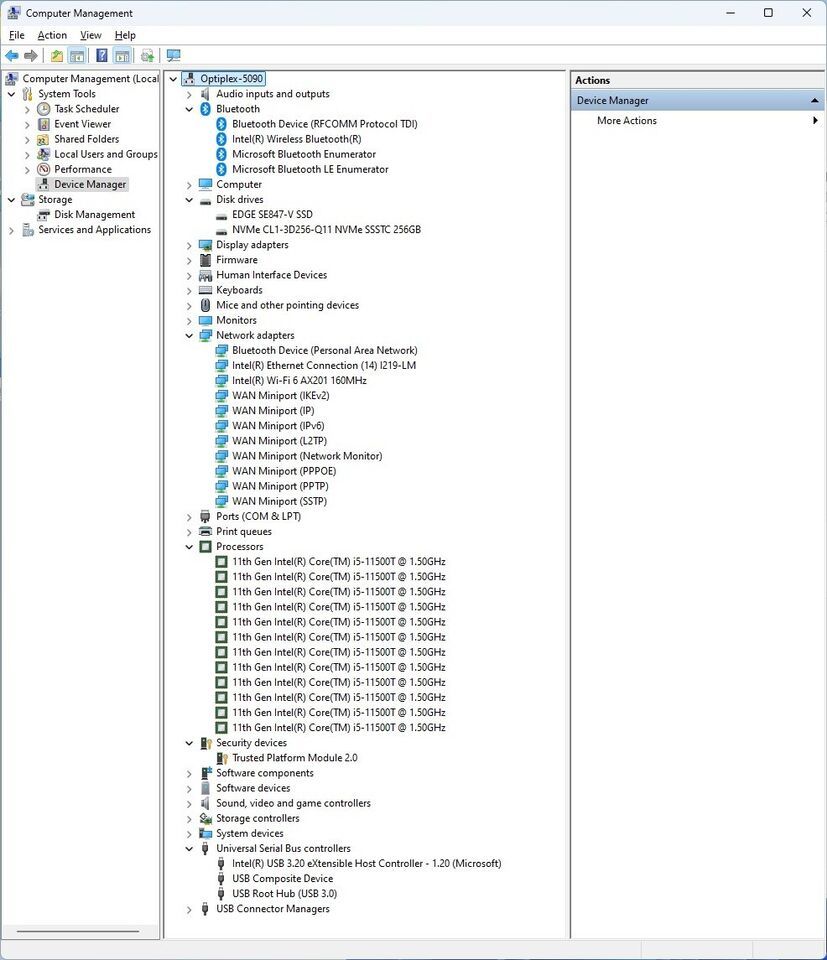The image size is (827, 960).
Task: Click the Print queues printer icon
Action: [206, 531]
